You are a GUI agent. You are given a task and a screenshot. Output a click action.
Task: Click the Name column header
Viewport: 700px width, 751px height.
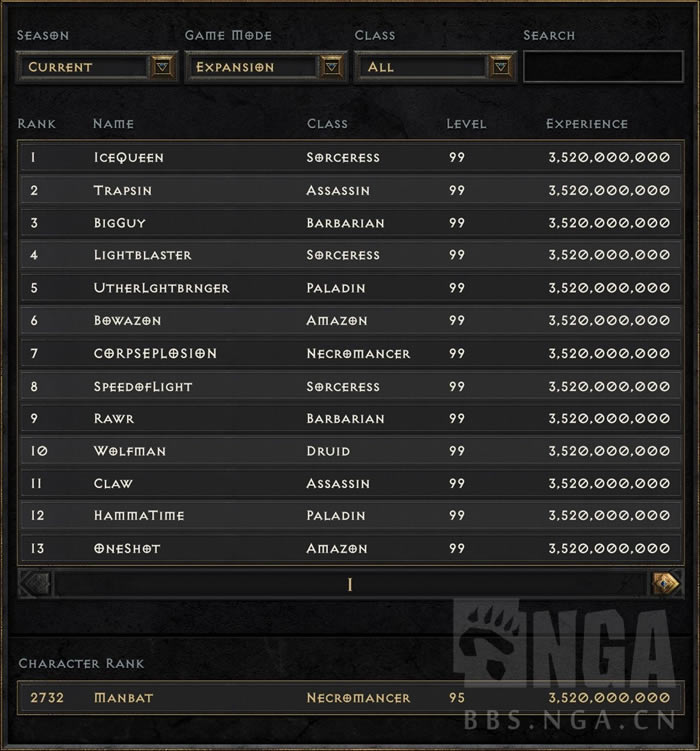(113, 124)
